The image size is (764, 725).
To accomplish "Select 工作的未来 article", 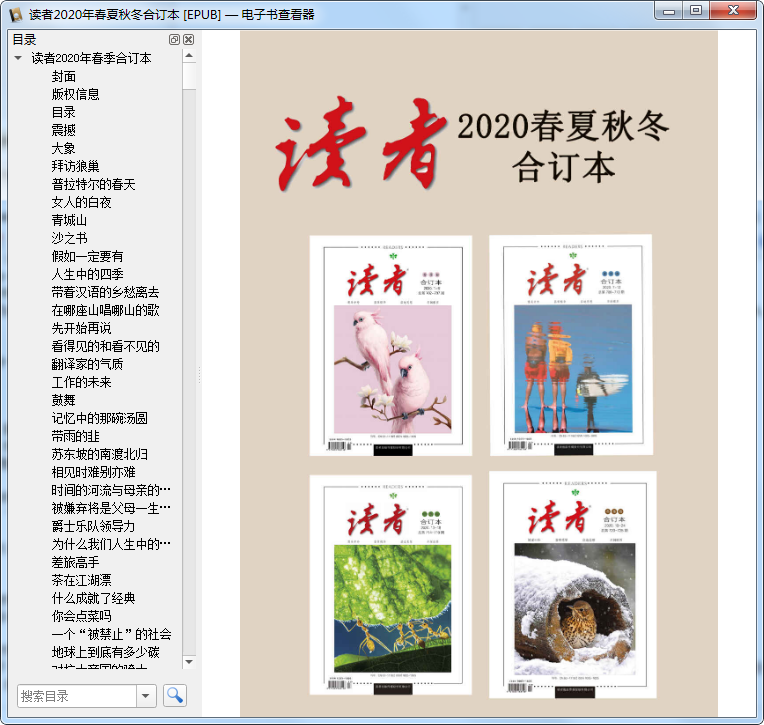I will [81, 382].
